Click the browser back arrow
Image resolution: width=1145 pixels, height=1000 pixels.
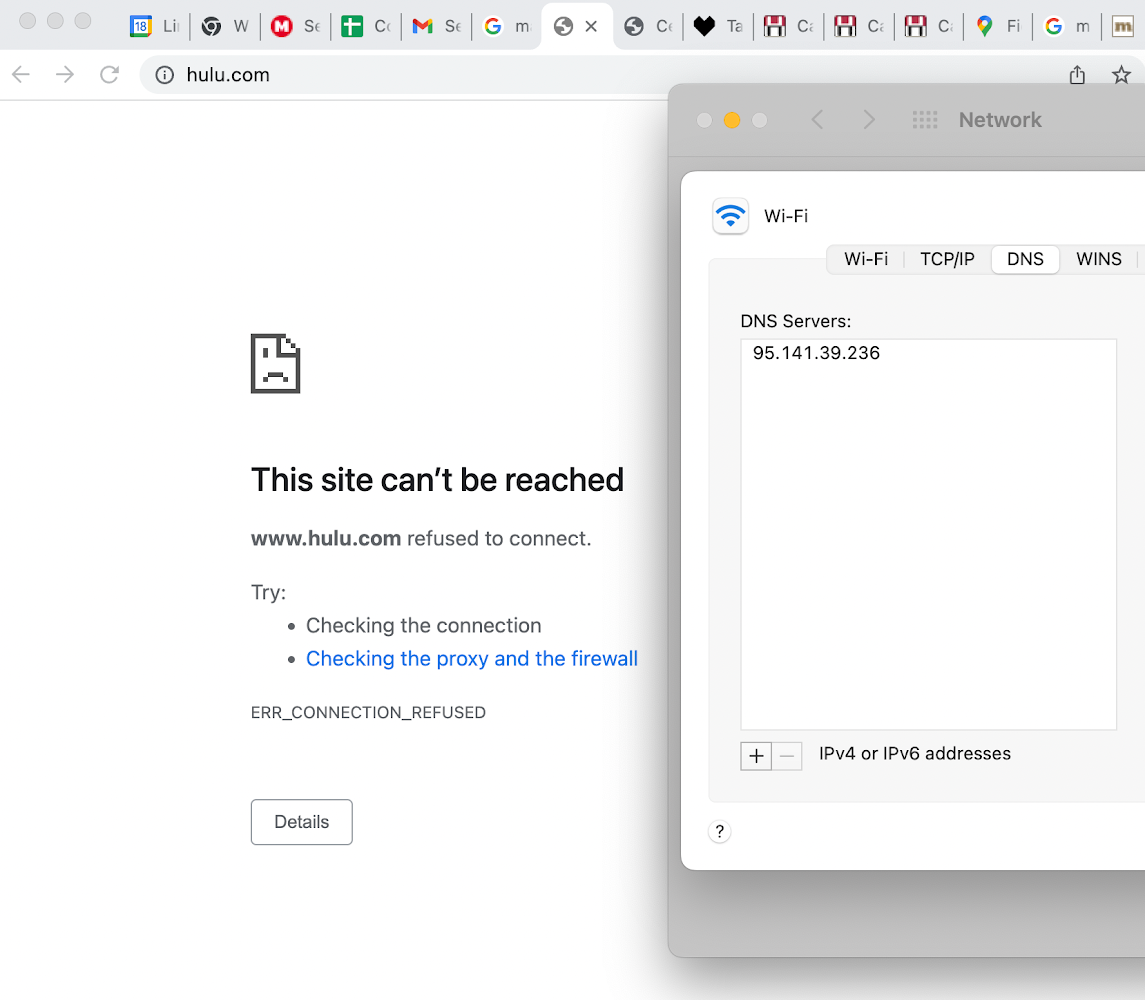(x=21, y=75)
